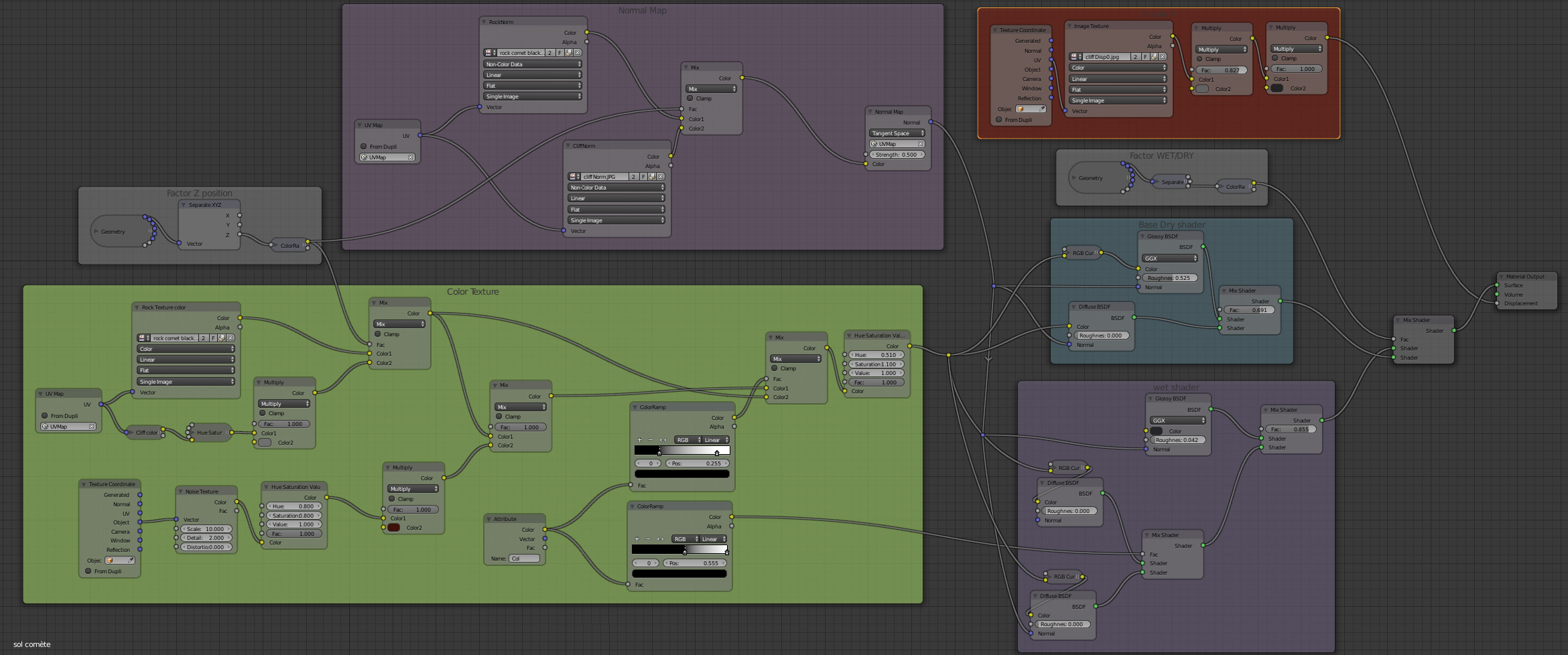Open Linear interpolation dropdown of Pos 0.255 ColorRamp
1568x655 pixels.
click(x=716, y=440)
